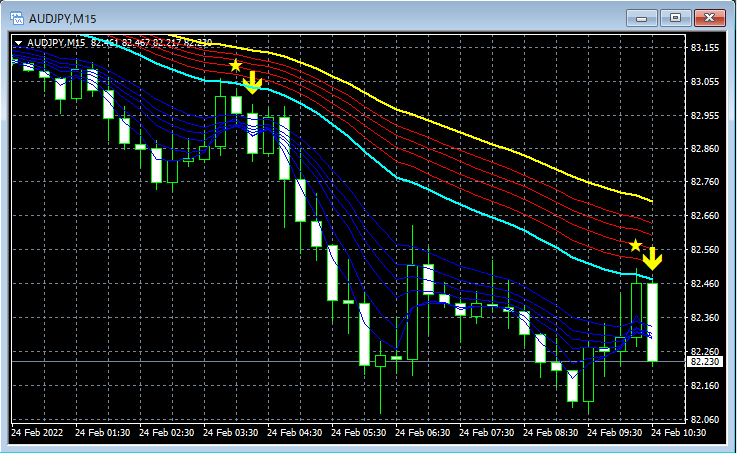Minimize the AUDJPY,M15 chart window

[x=641, y=18]
